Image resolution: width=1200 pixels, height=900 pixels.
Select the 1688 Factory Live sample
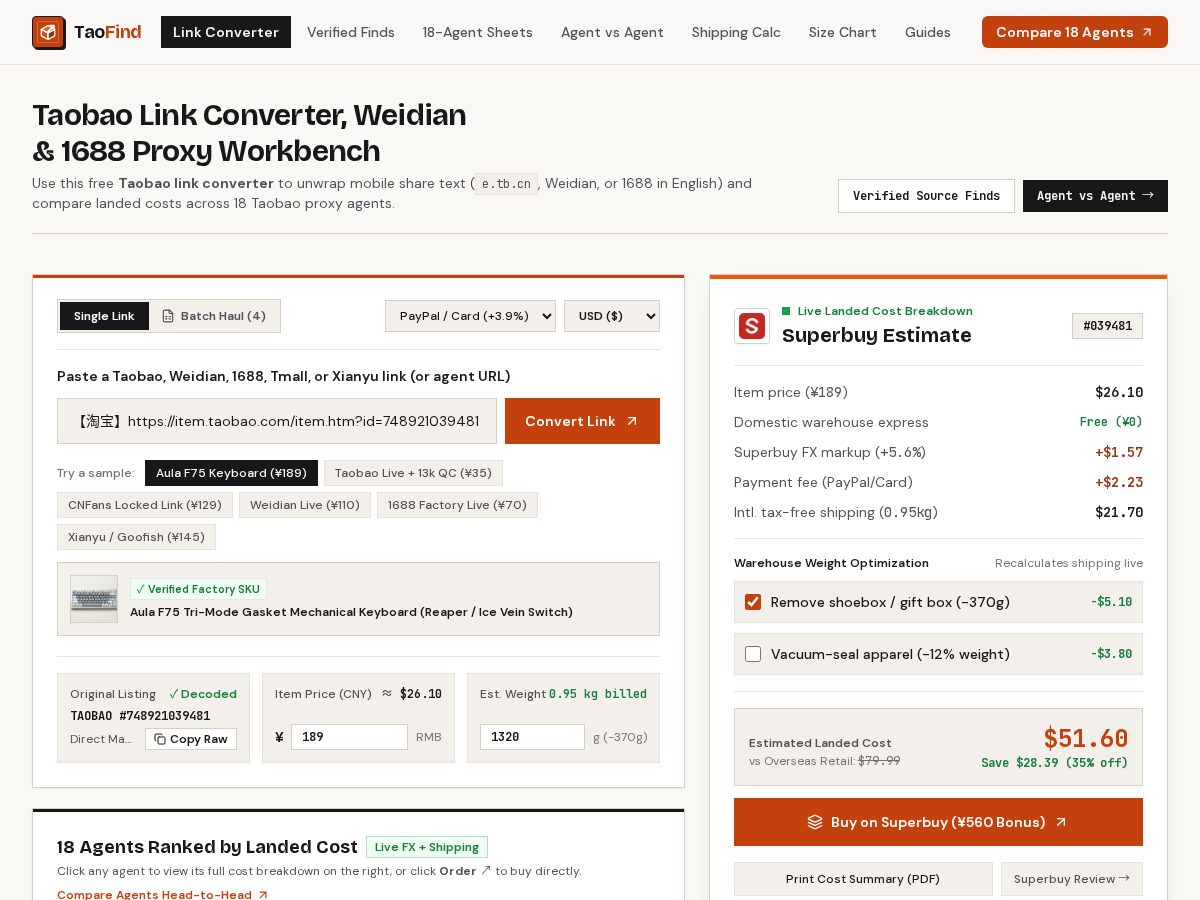[457, 505]
